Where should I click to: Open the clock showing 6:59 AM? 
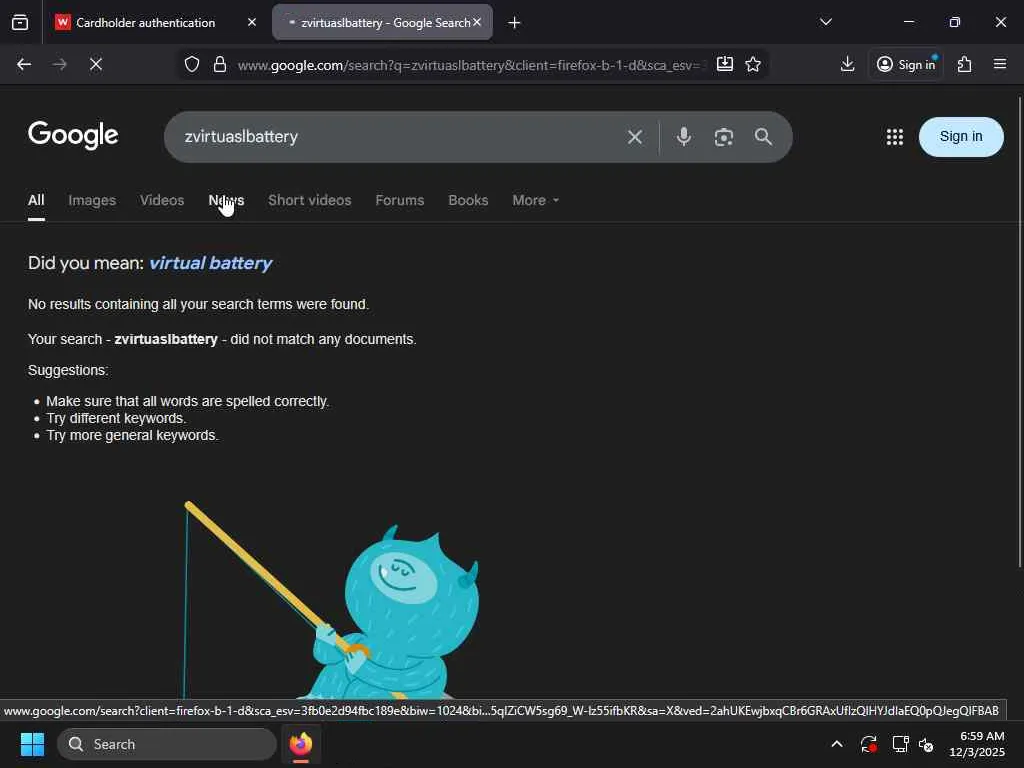pyautogui.click(x=977, y=744)
